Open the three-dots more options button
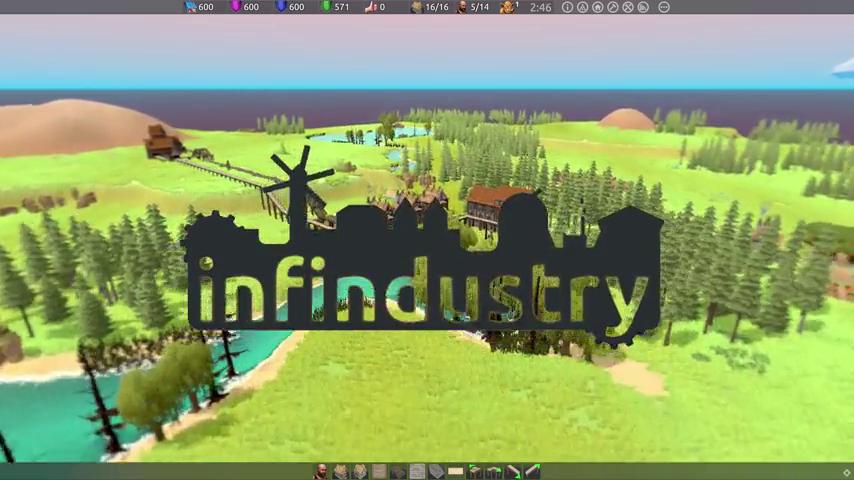854x480 pixels. click(664, 7)
